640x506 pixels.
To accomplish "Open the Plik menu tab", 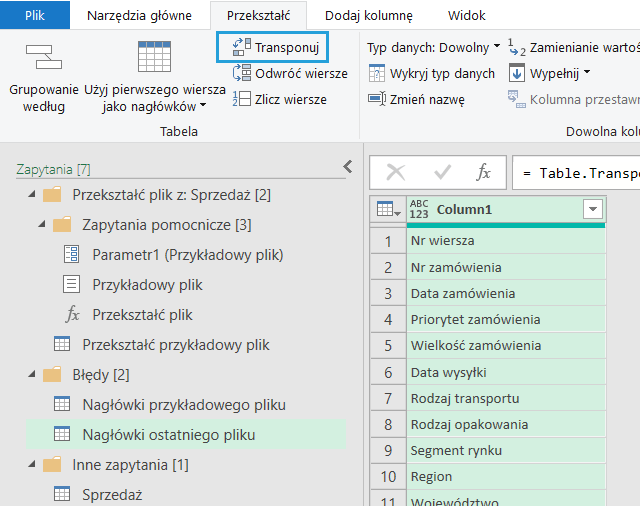I will [x=35, y=16].
